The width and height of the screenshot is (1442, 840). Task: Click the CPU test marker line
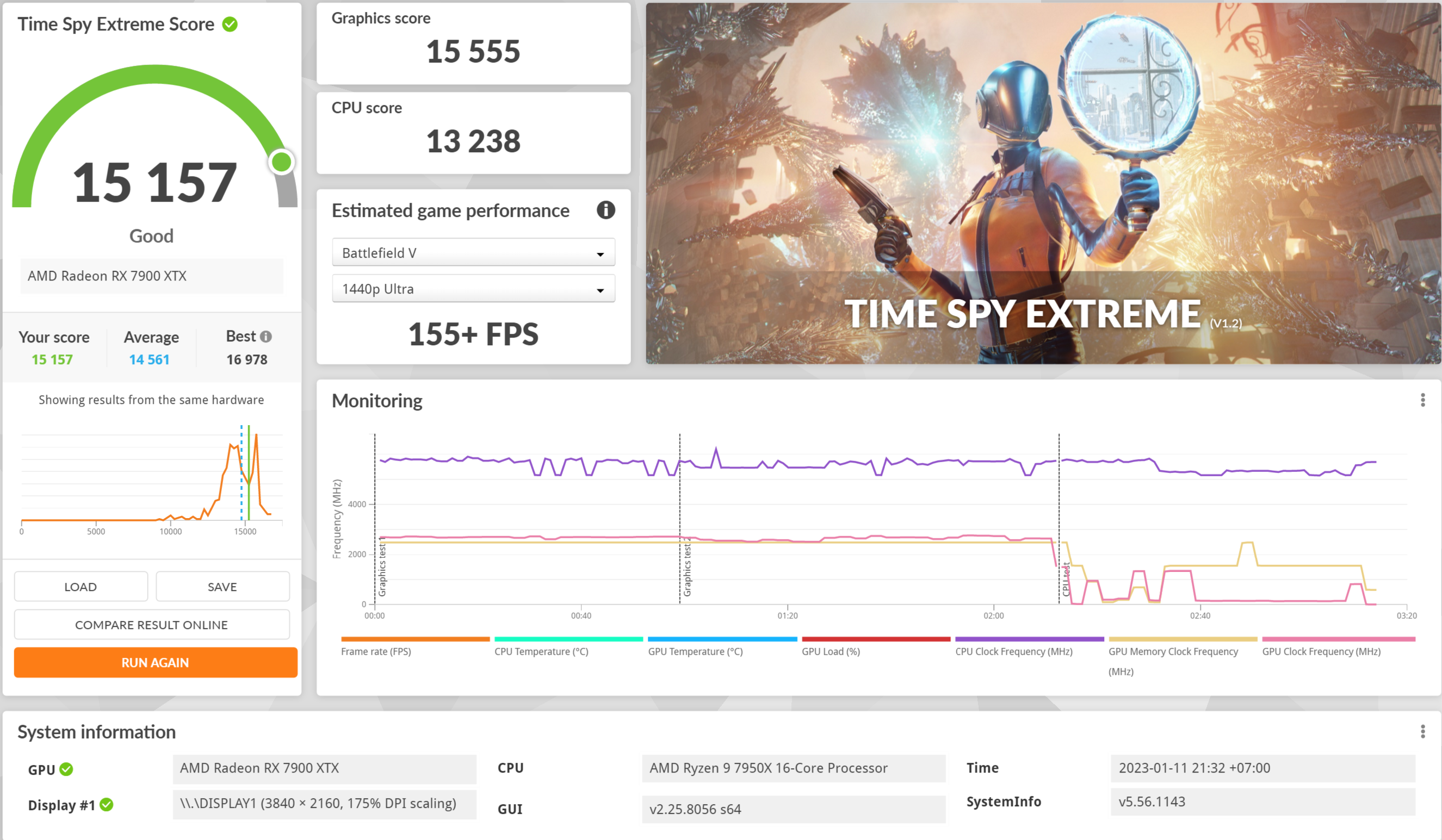1059,518
